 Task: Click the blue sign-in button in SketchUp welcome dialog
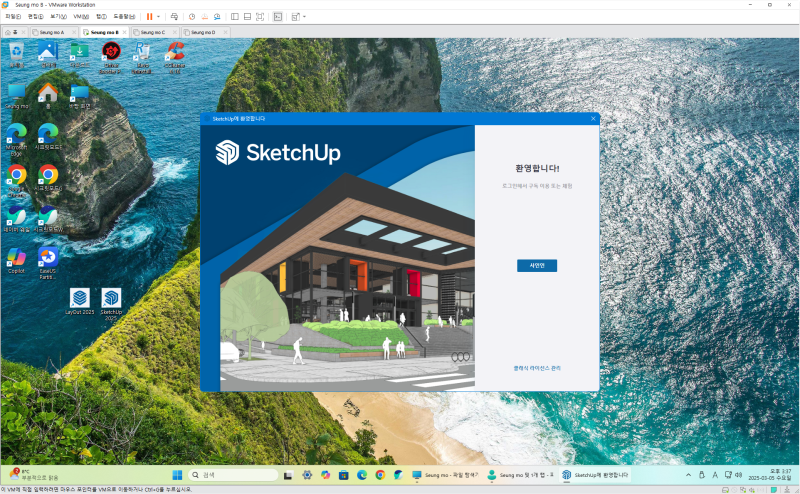[x=537, y=265]
